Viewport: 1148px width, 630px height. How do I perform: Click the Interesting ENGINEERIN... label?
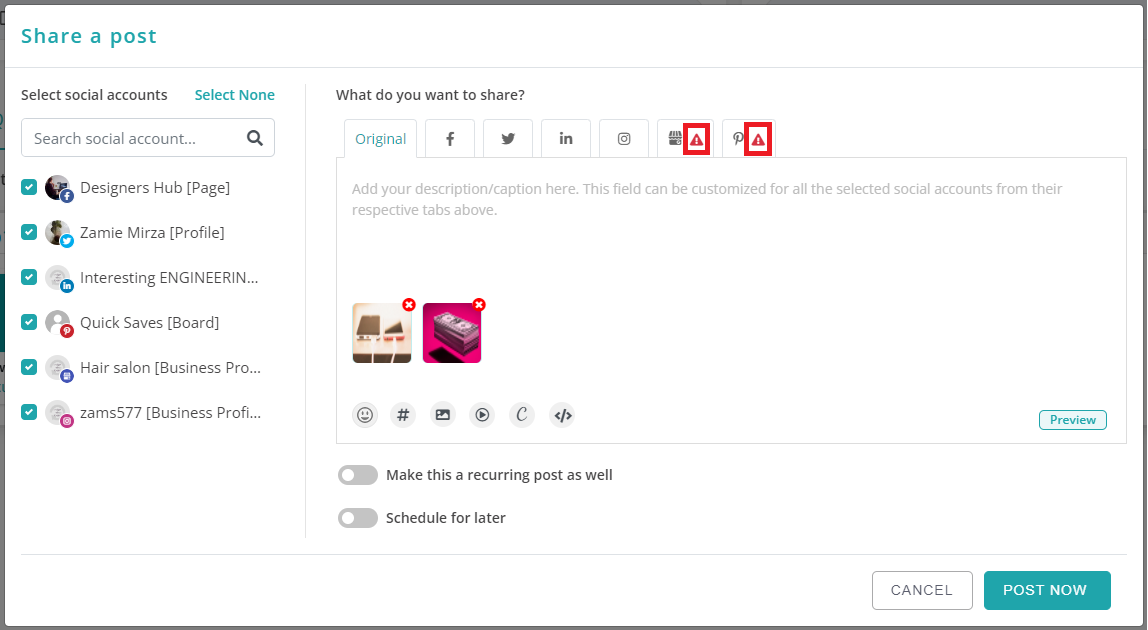point(169,278)
